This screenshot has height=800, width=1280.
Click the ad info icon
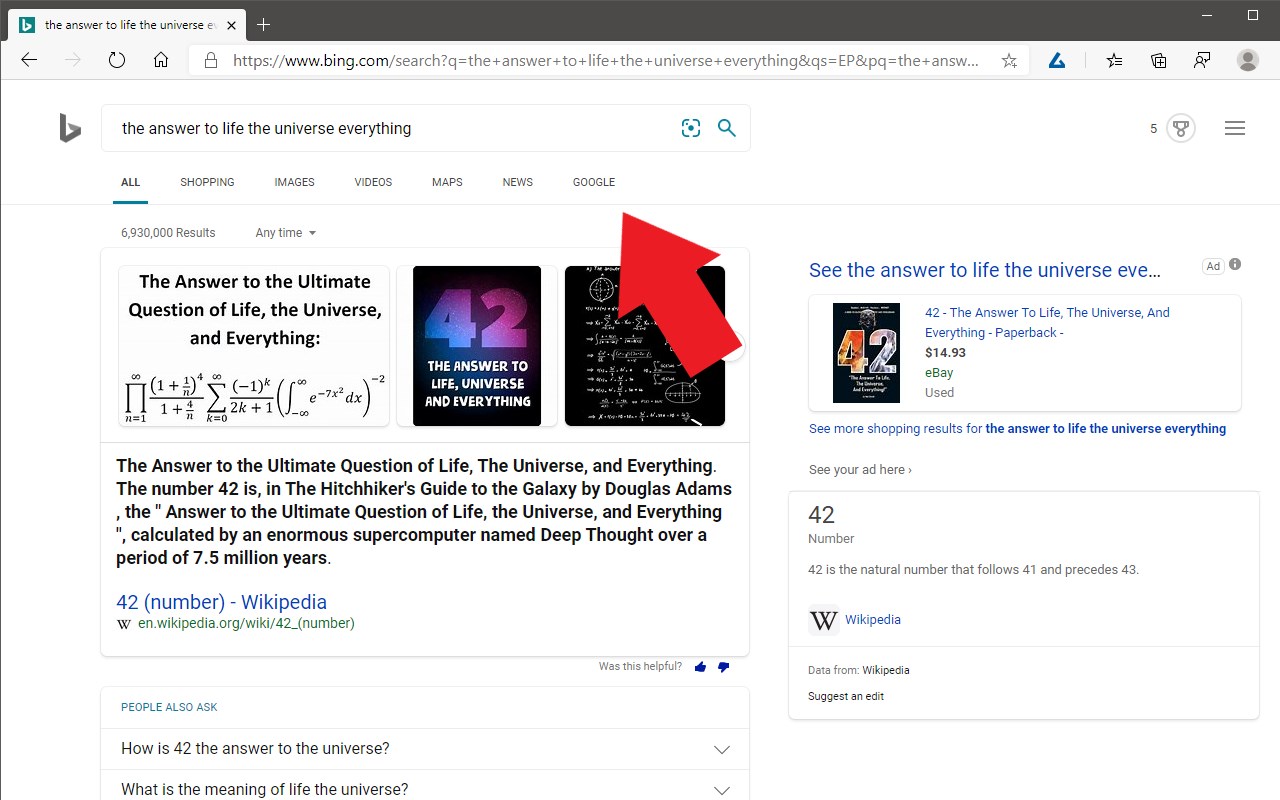[1235, 264]
